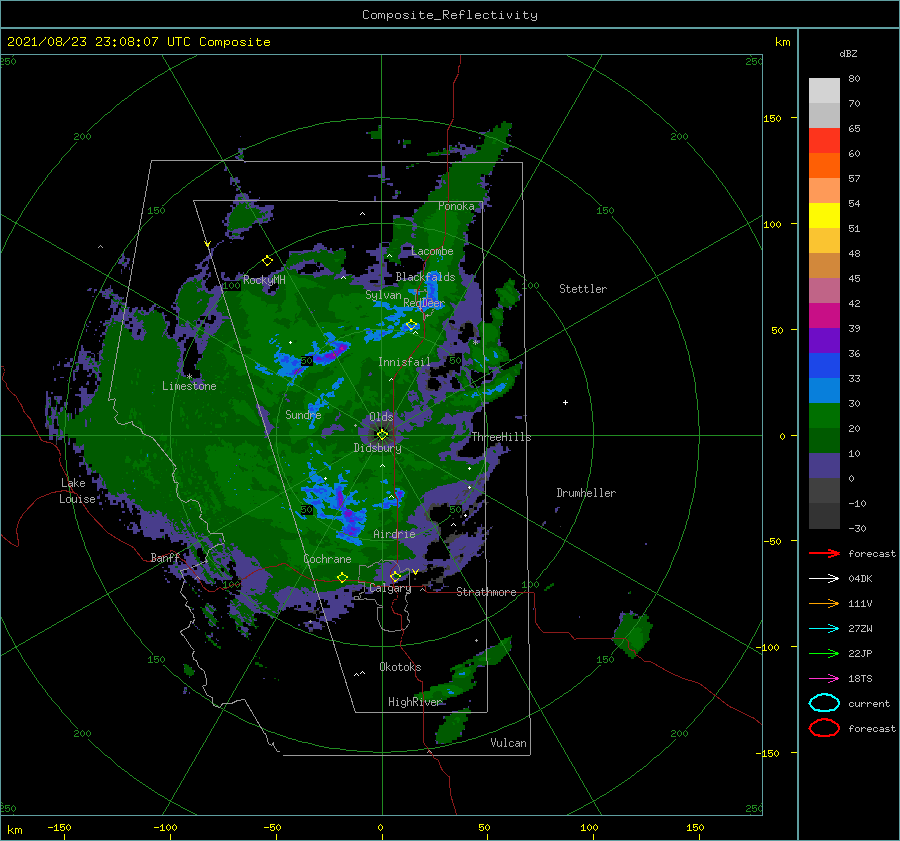This screenshot has height=841, width=900.
Task: Select the 39 dBZ magenta color swatch
Action: pos(824,315)
